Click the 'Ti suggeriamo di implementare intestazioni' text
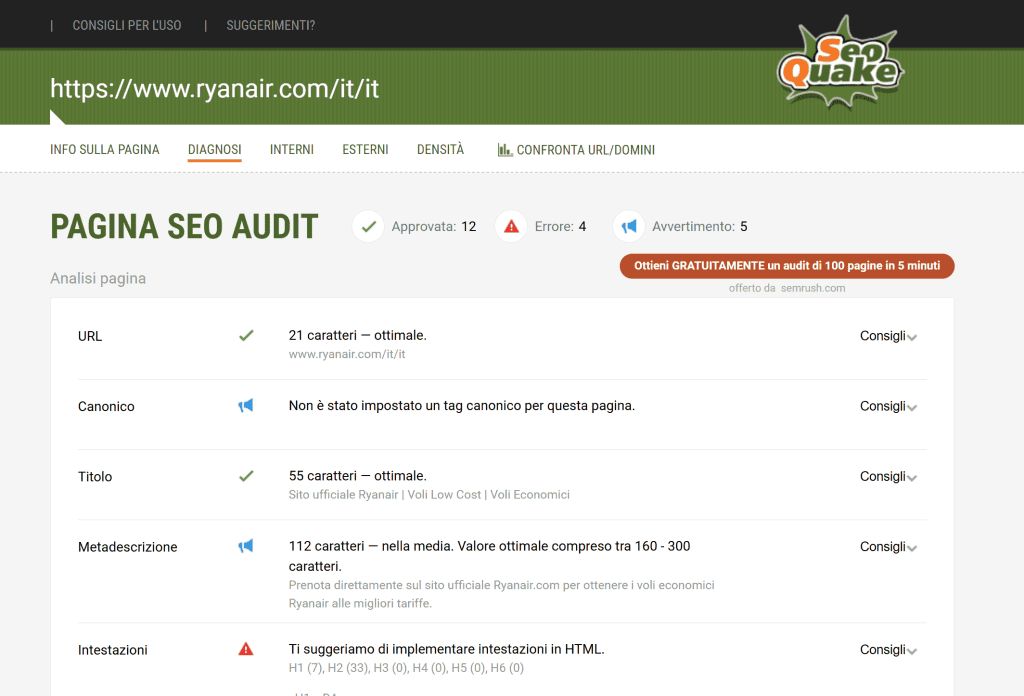This screenshot has width=1024, height=696. 447,649
